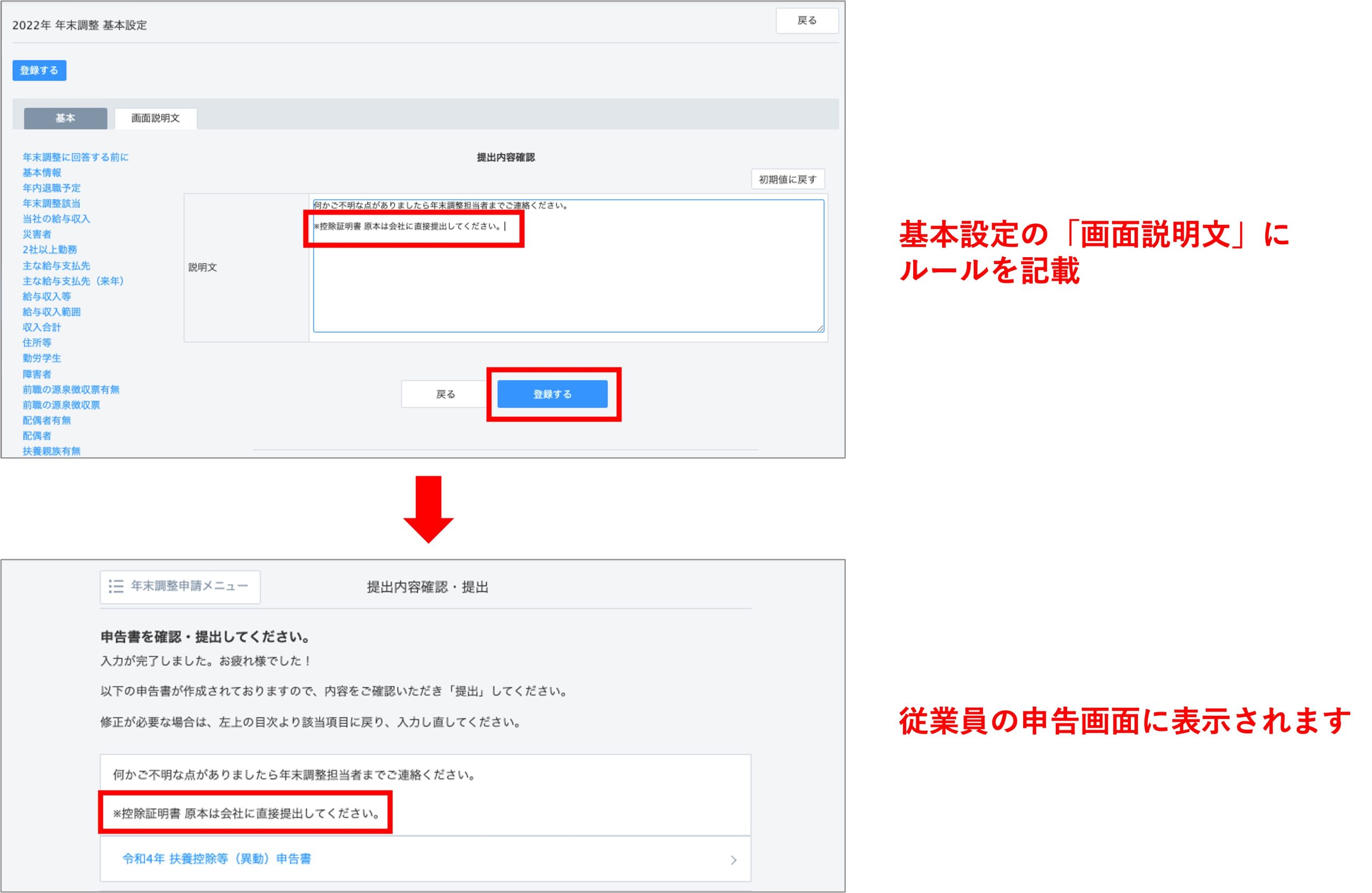
Task: Open the 障害者 sidebar link
Action: (37, 374)
